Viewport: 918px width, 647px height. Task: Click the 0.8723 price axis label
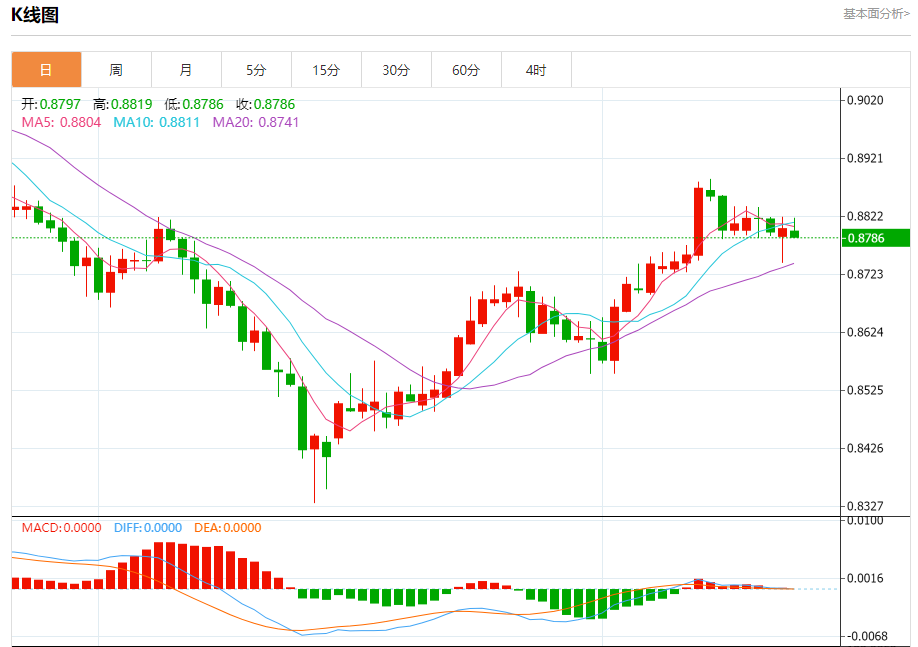click(865, 274)
